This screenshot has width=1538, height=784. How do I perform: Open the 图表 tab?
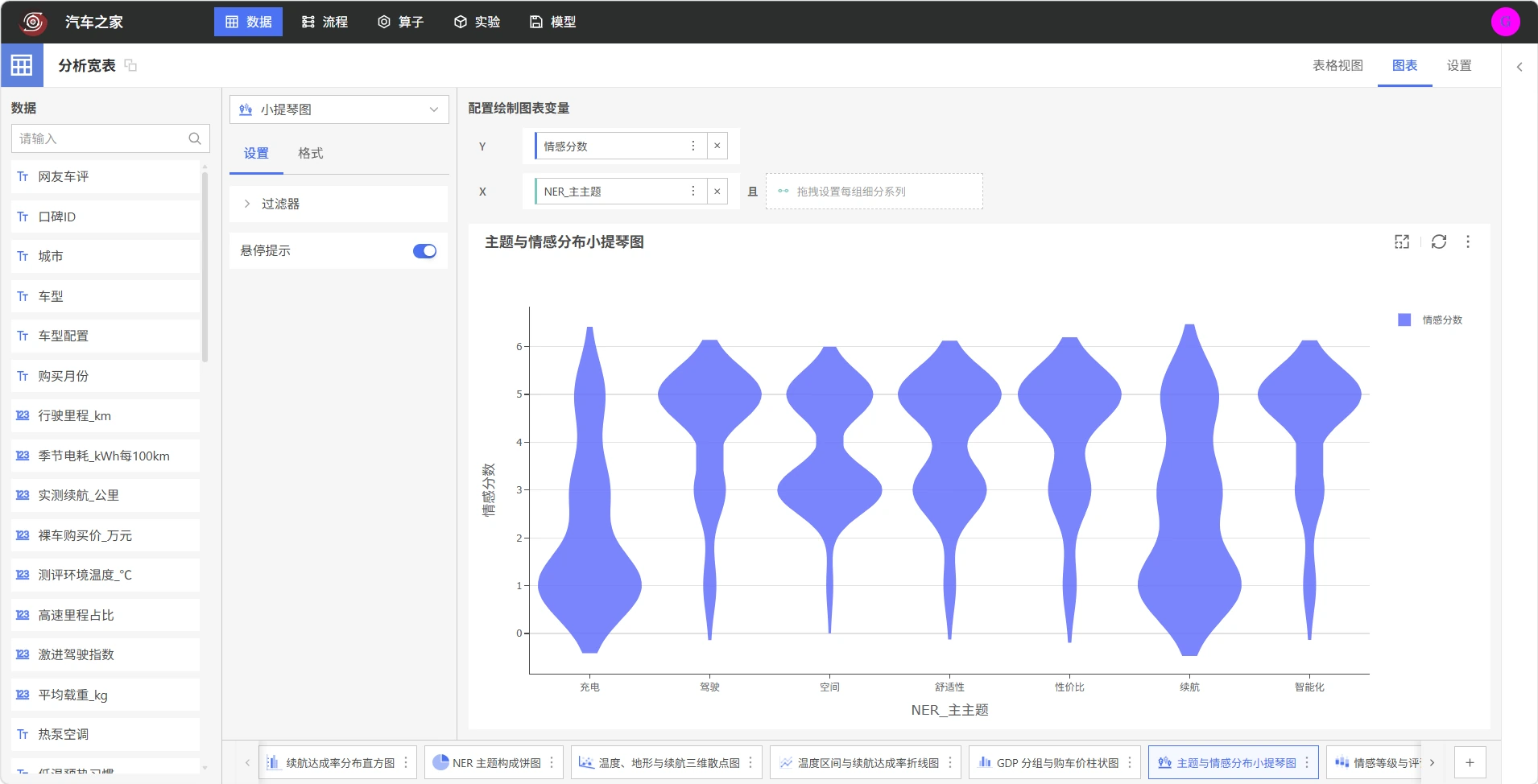coord(1404,65)
